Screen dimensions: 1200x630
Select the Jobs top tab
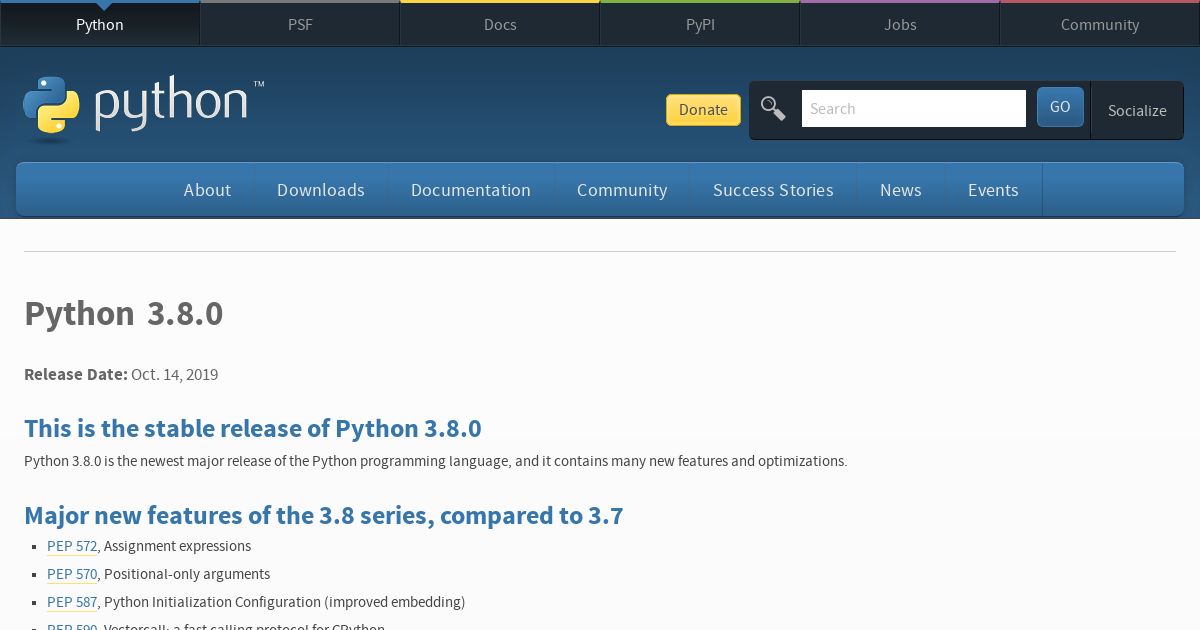(900, 24)
